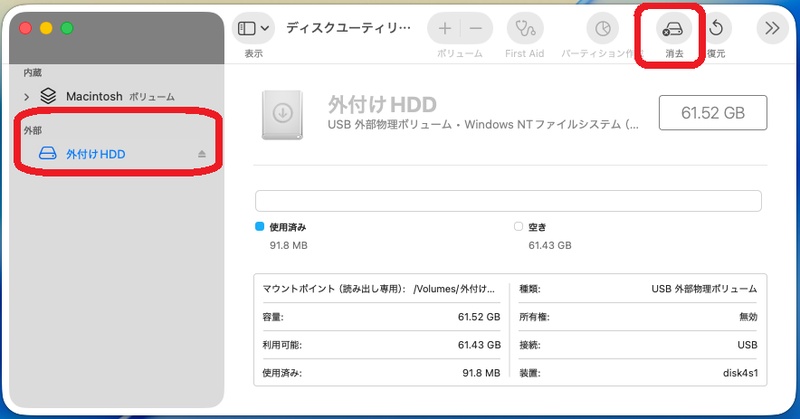Click the large disk image thumbnail

click(282, 114)
